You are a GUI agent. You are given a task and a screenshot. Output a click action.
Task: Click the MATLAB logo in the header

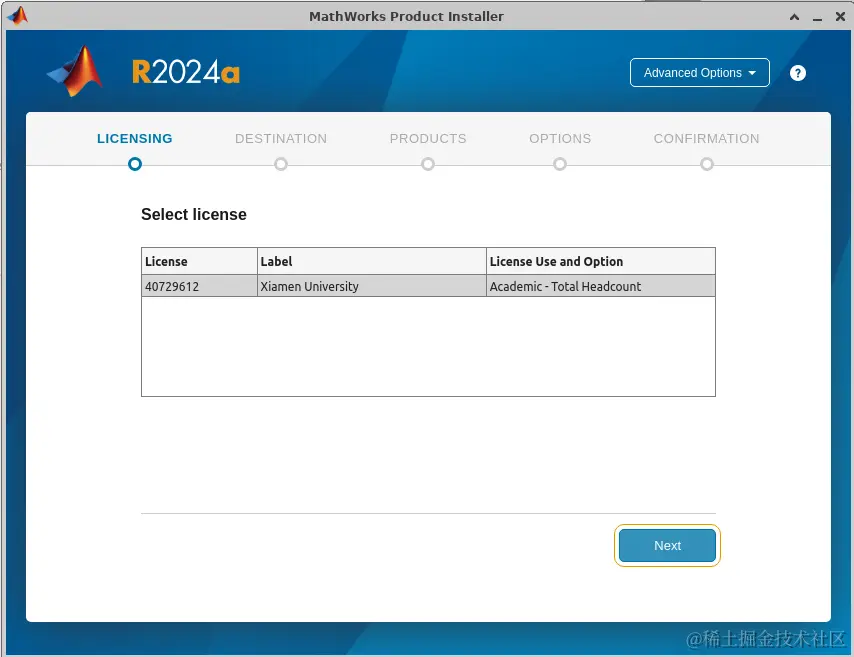click(75, 71)
